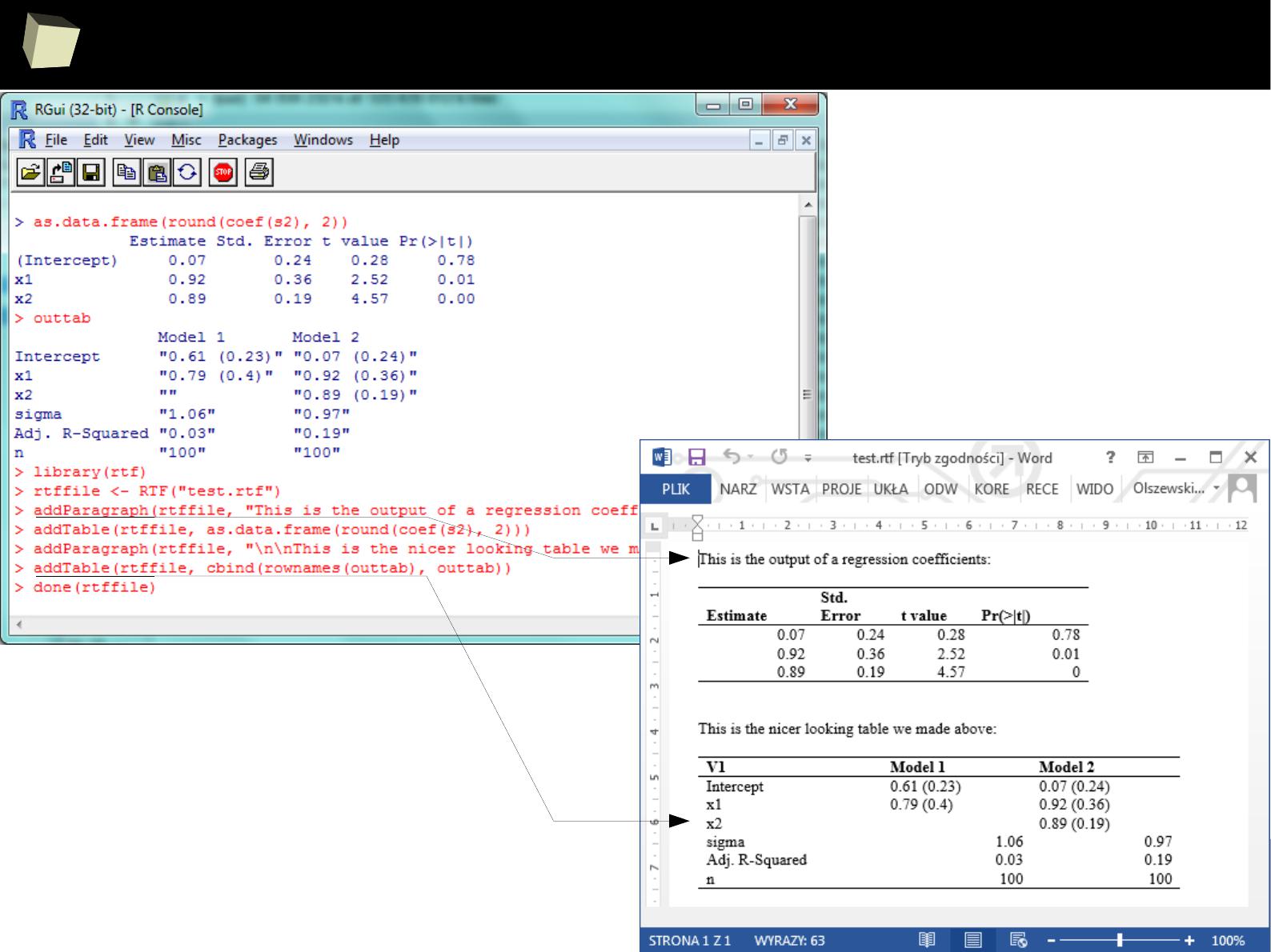Open the Packages menu in RGui
The height and width of the screenshot is (952, 1271).
point(247,140)
